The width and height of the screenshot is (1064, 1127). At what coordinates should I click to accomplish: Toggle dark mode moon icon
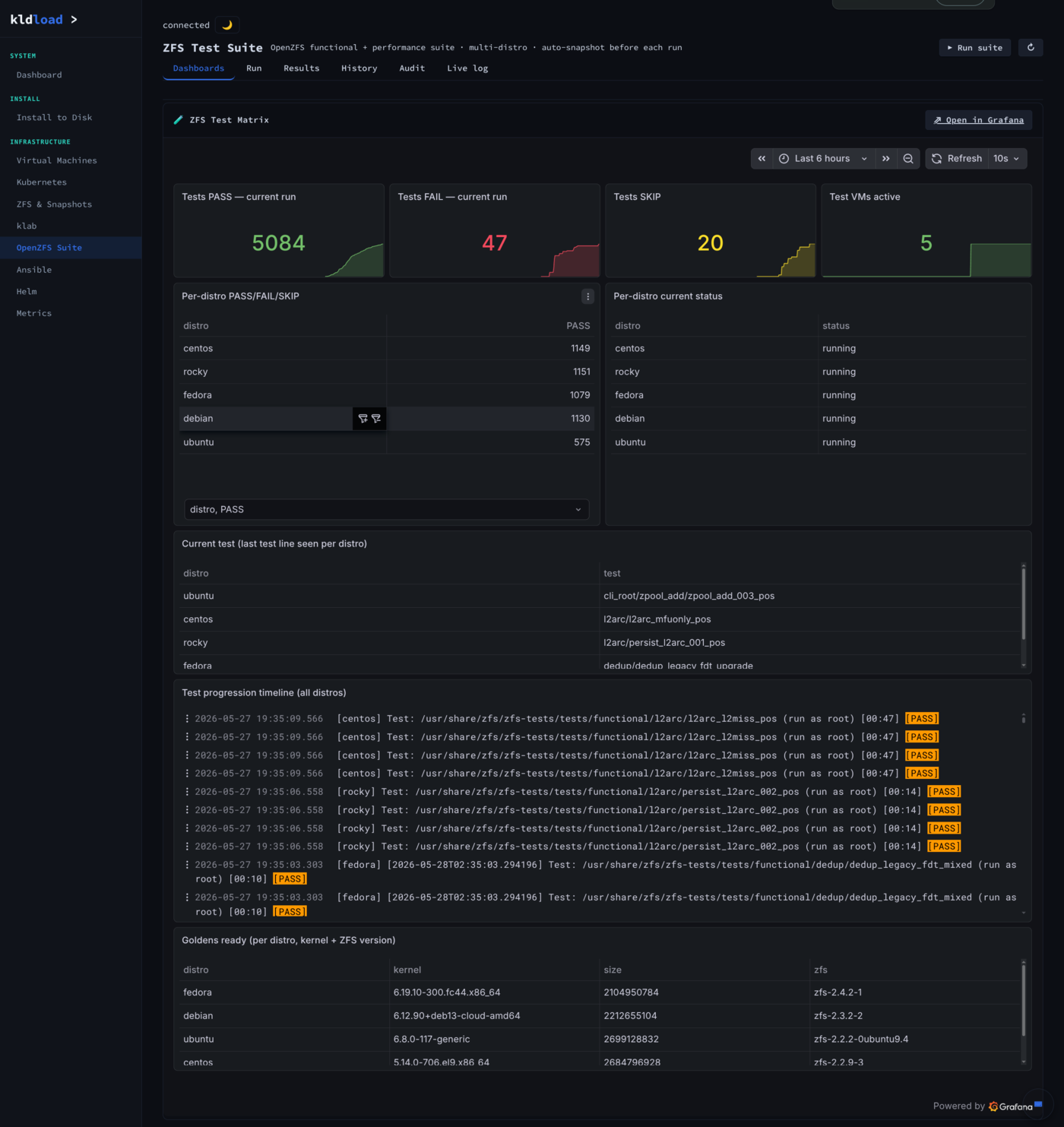click(x=227, y=25)
